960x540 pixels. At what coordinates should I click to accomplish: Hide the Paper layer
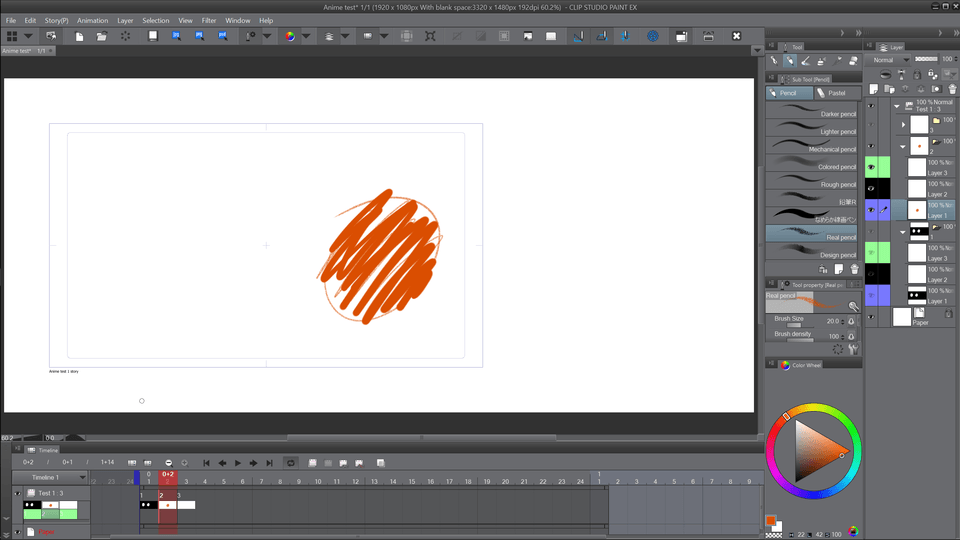(871, 317)
